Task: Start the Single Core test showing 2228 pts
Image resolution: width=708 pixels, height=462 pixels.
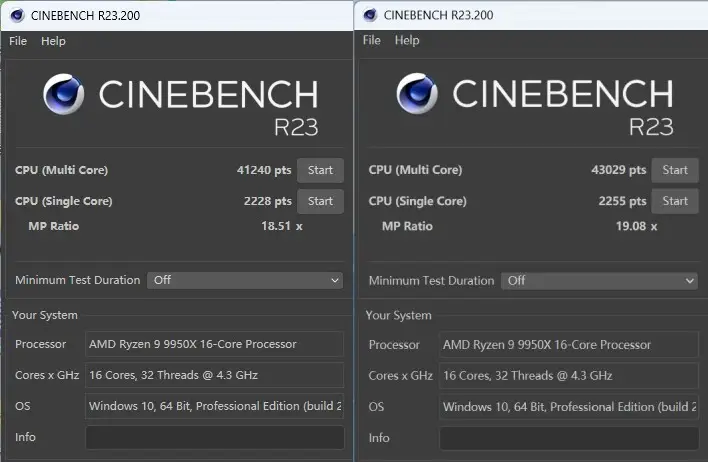Action: pos(320,201)
